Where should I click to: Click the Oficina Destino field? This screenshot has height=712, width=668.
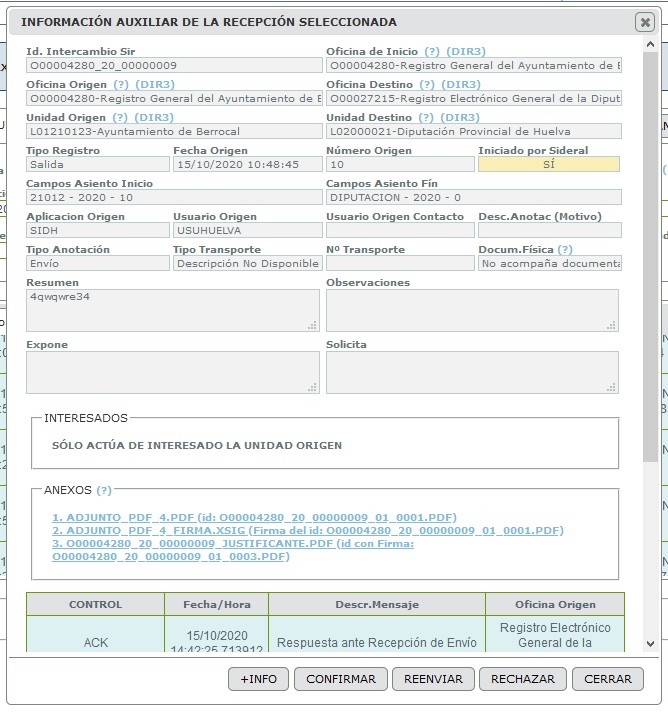coord(474,99)
